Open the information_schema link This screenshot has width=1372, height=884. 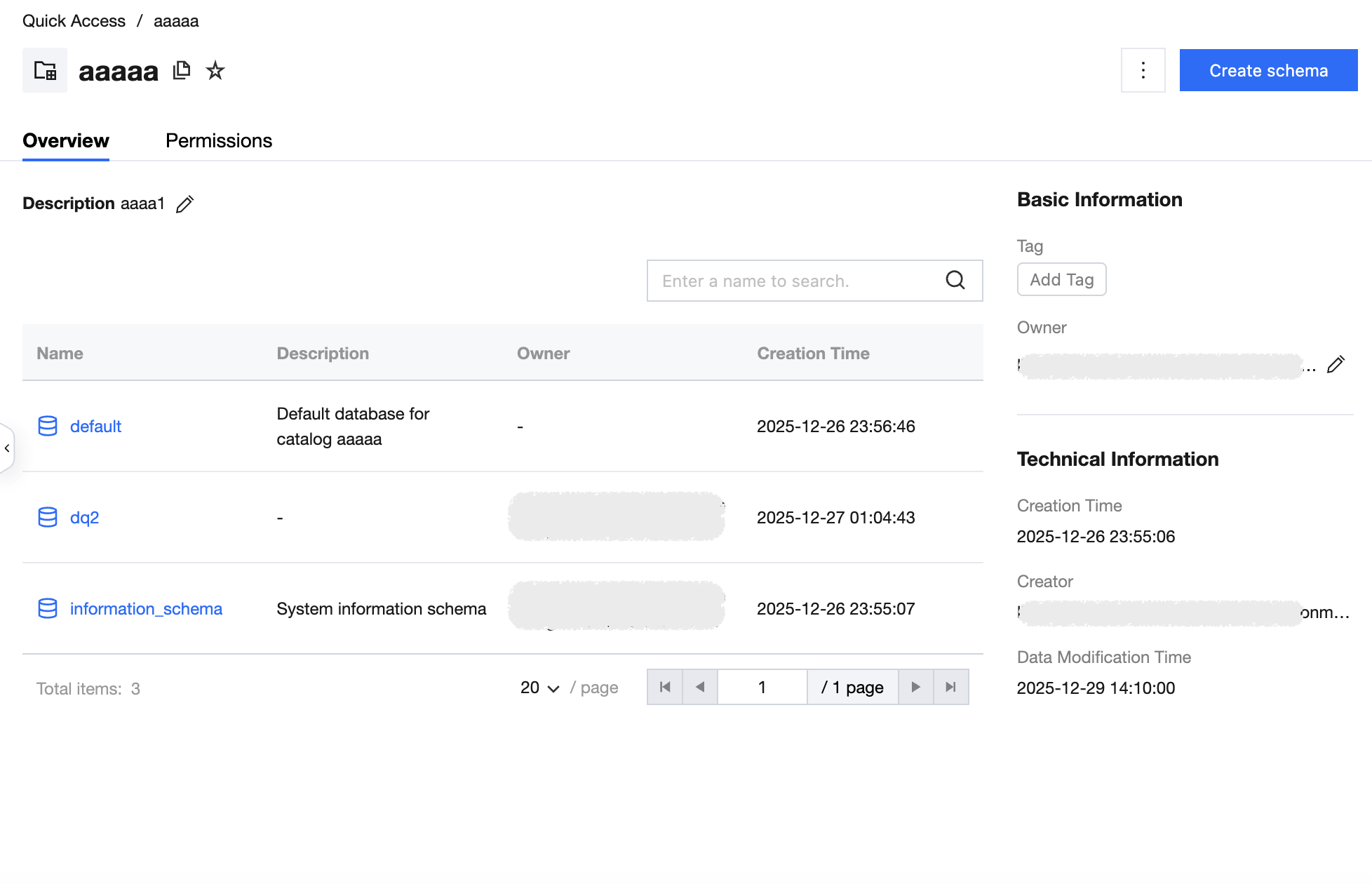point(146,608)
